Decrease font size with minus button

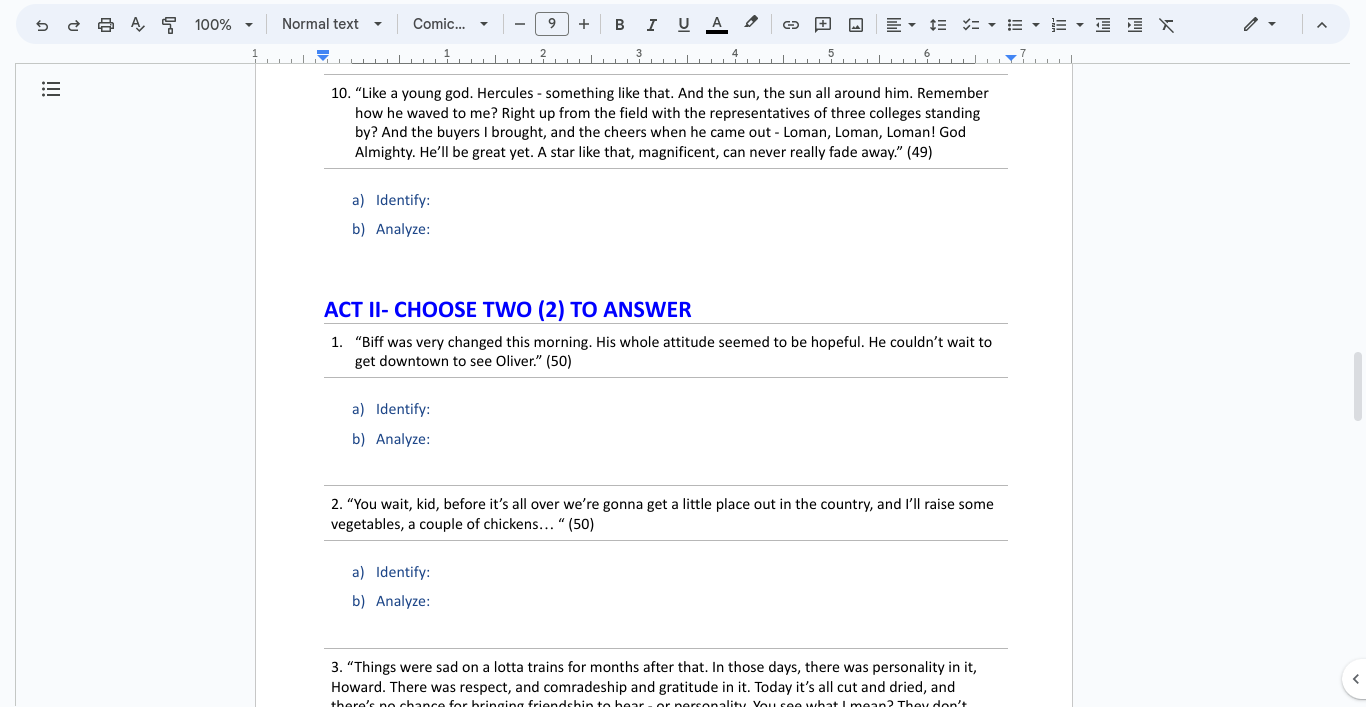tap(520, 25)
